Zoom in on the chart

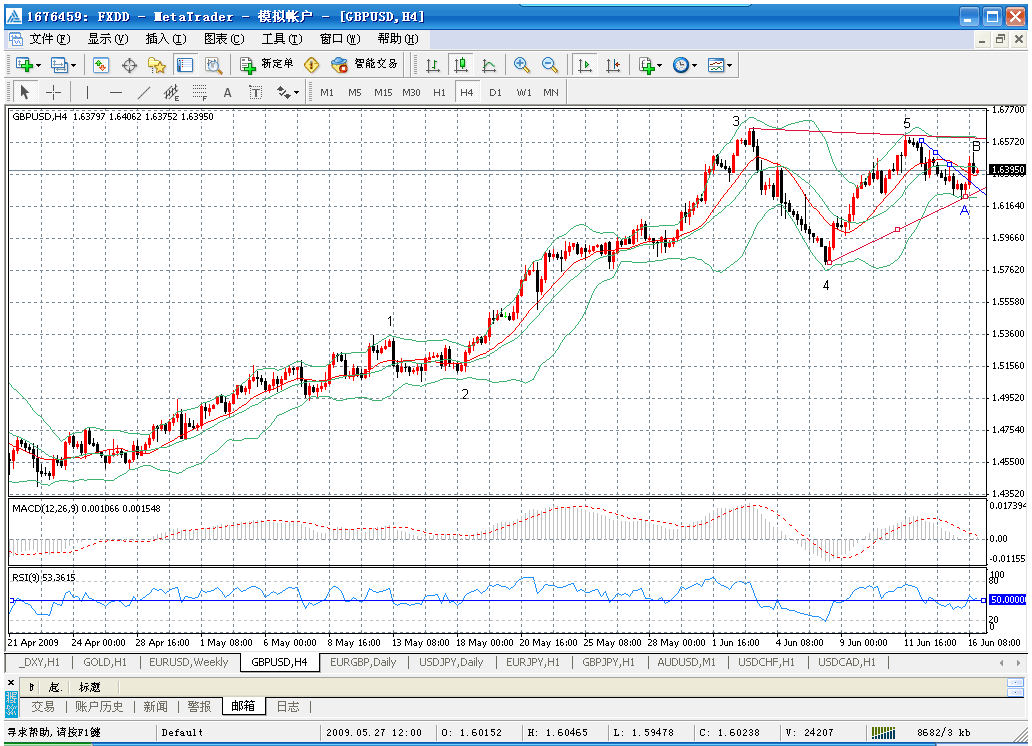[522, 65]
